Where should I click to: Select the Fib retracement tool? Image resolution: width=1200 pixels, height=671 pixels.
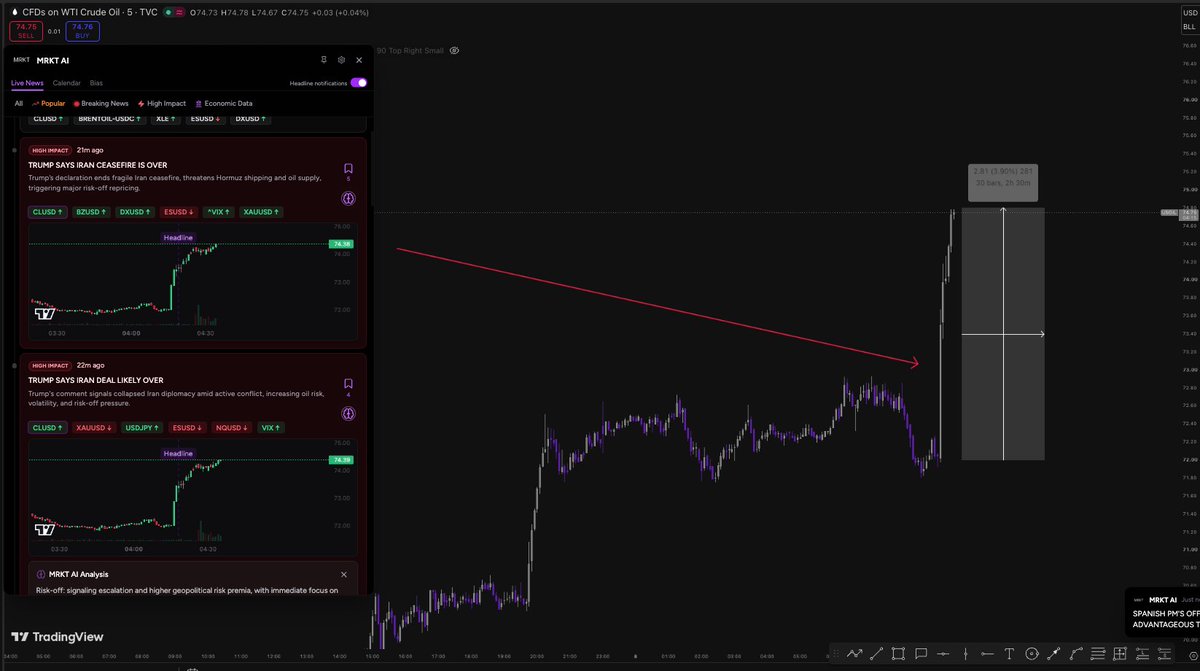pos(1098,654)
